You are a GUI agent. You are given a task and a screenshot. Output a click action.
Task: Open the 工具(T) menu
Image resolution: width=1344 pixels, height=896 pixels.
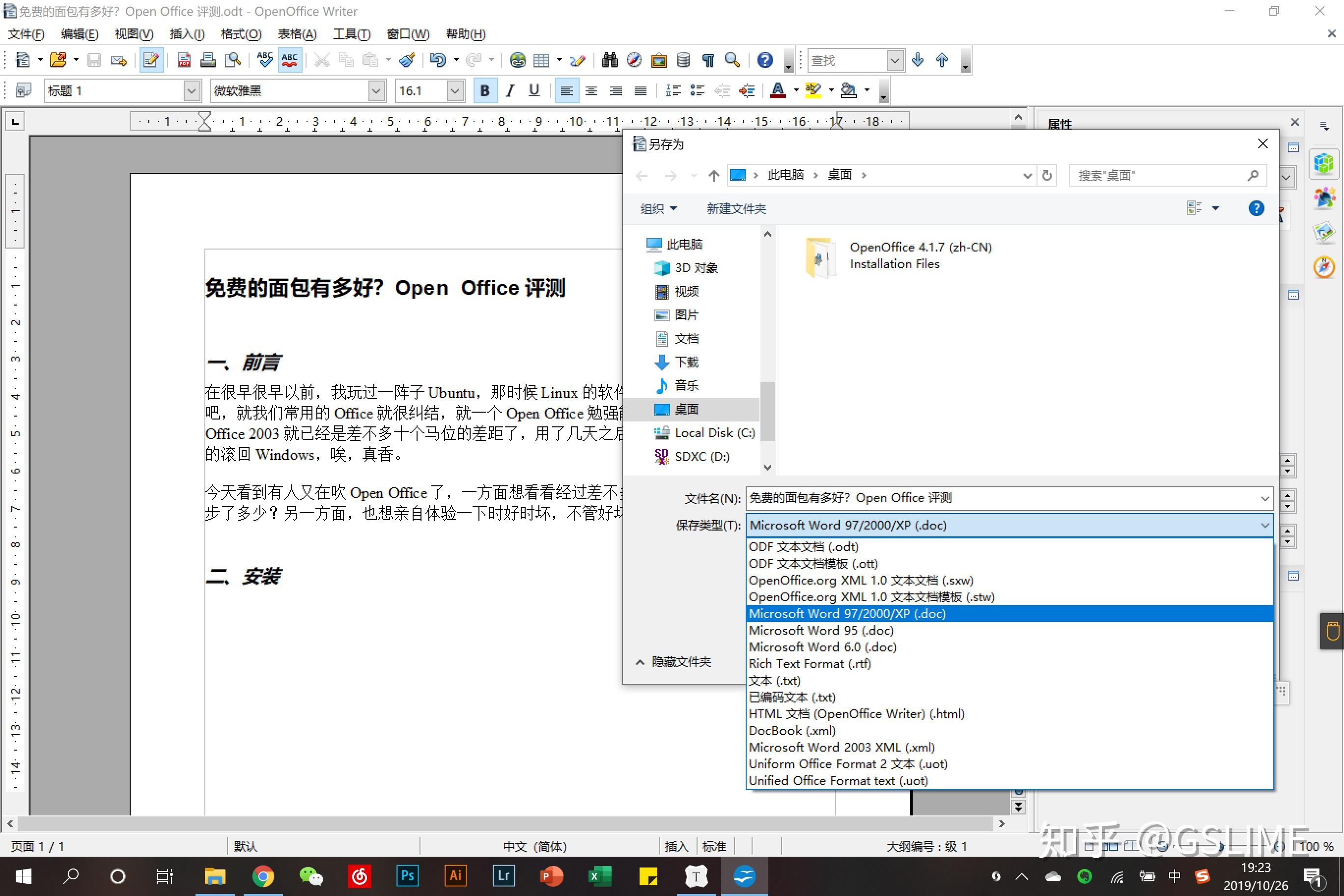click(x=350, y=34)
